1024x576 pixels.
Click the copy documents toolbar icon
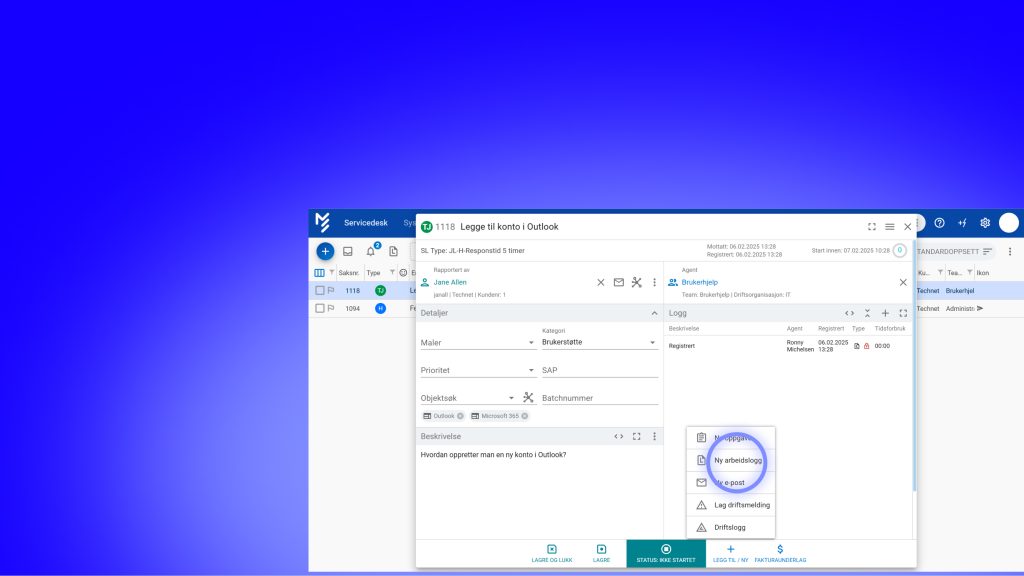click(x=393, y=251)
